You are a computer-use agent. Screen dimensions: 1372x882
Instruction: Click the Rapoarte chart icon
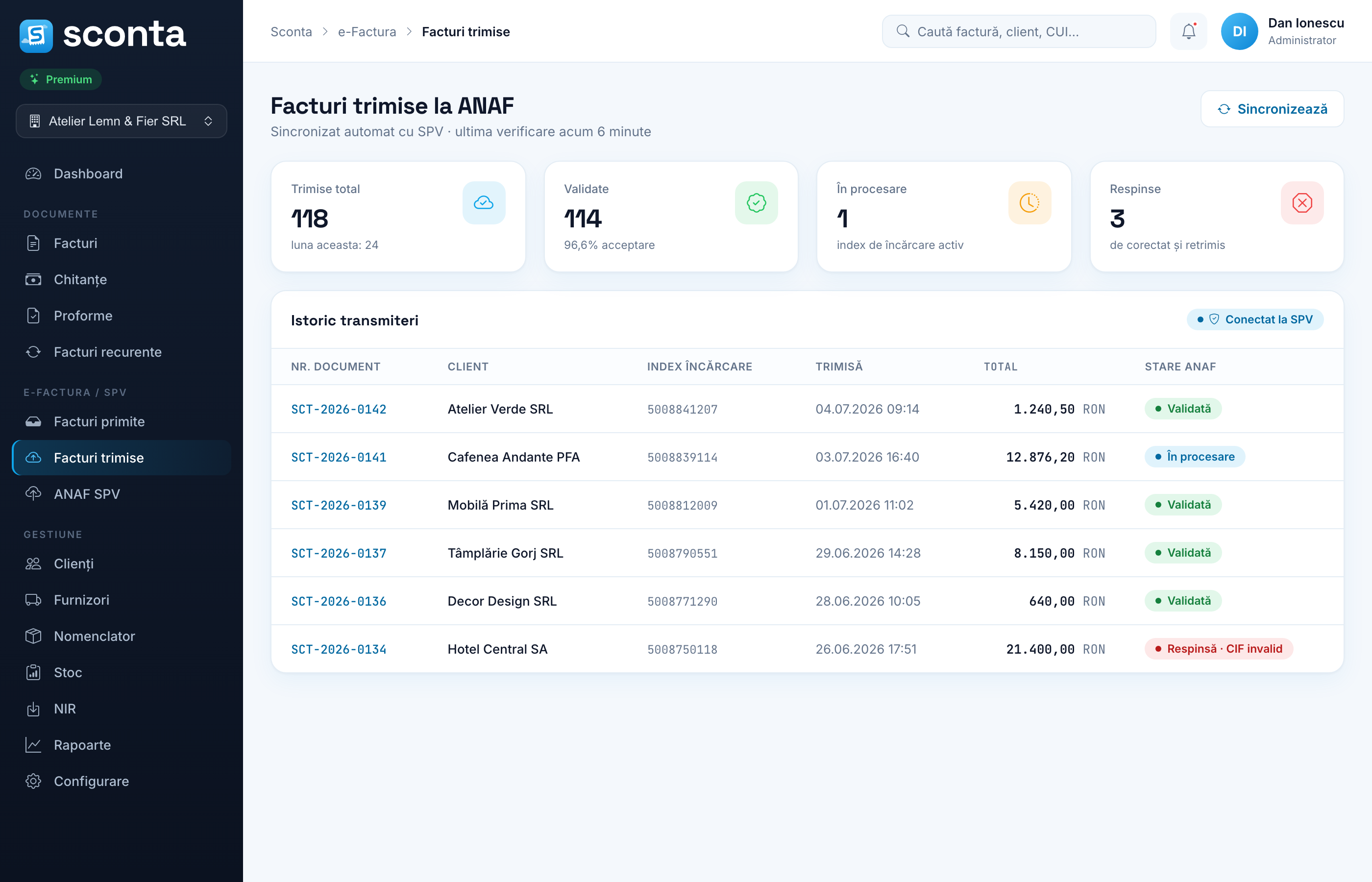[x=33, y=744]
